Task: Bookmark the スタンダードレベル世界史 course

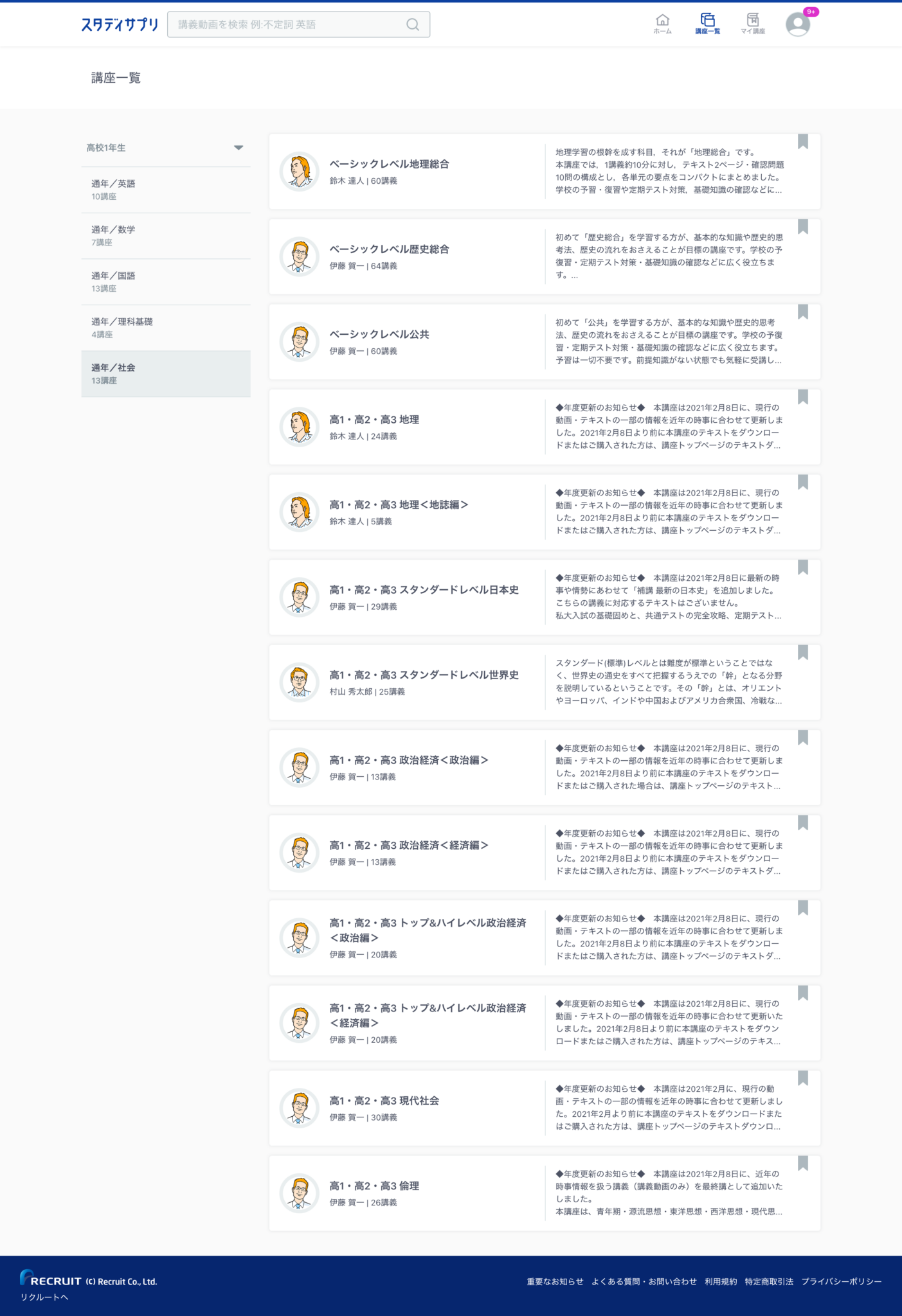Action: coord(803,652)
